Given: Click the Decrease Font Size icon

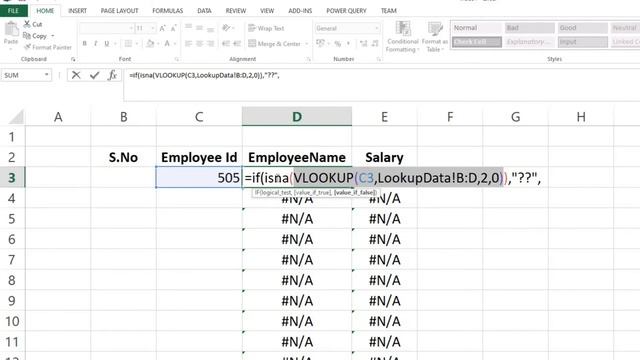Looking at the screenshot, I should (x=173, y=28).
